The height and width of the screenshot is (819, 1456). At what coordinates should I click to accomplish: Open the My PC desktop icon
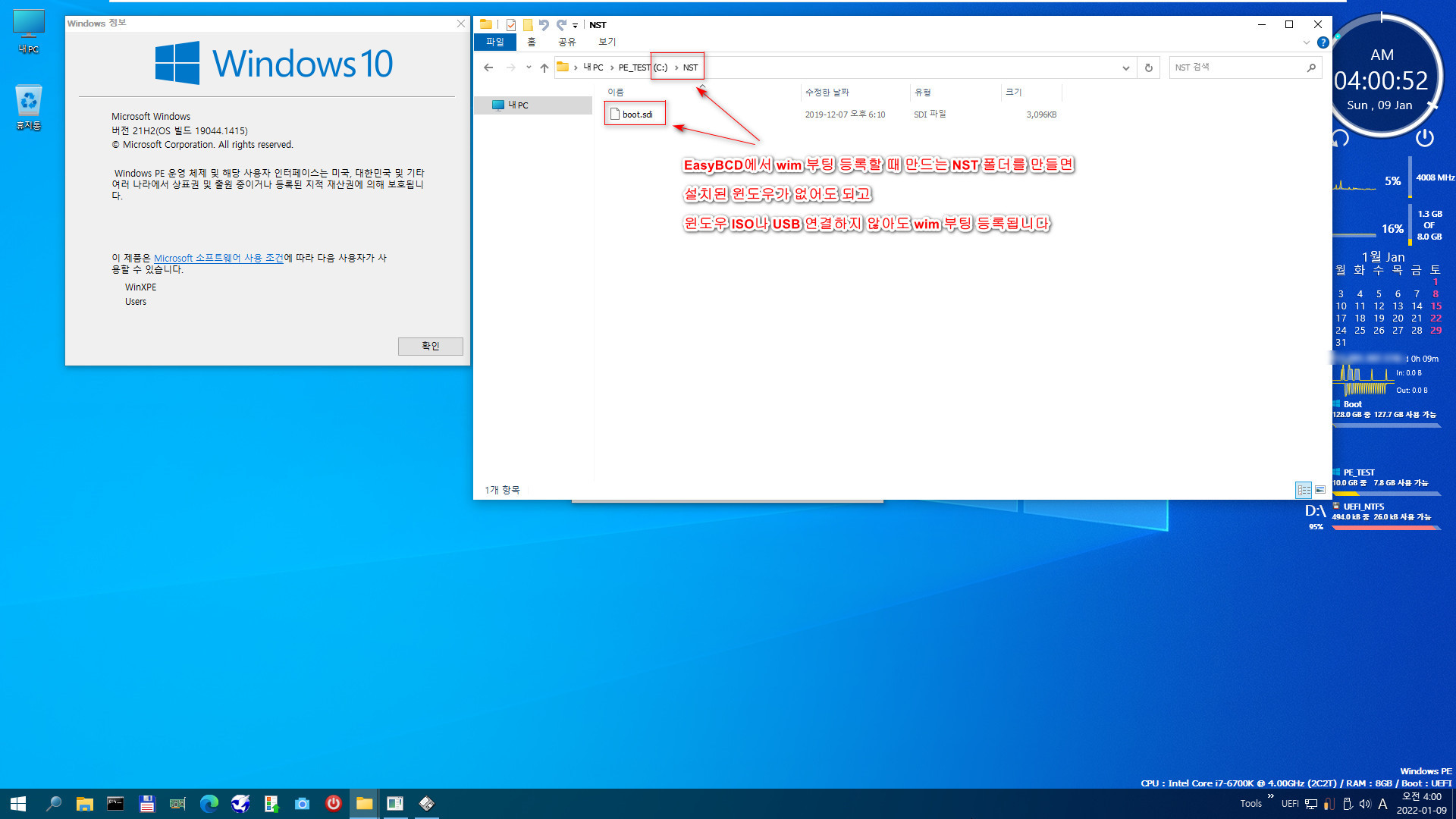(x=29, y=31)
